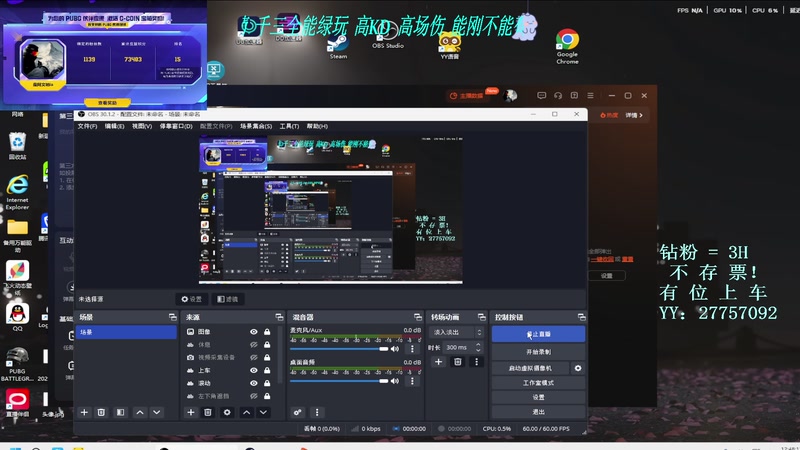Image resolution: width=800 pixels, height=450 pixels.
Task: Show the 视频采集设备 source via eye icon
Action: (x=254, y=357)
